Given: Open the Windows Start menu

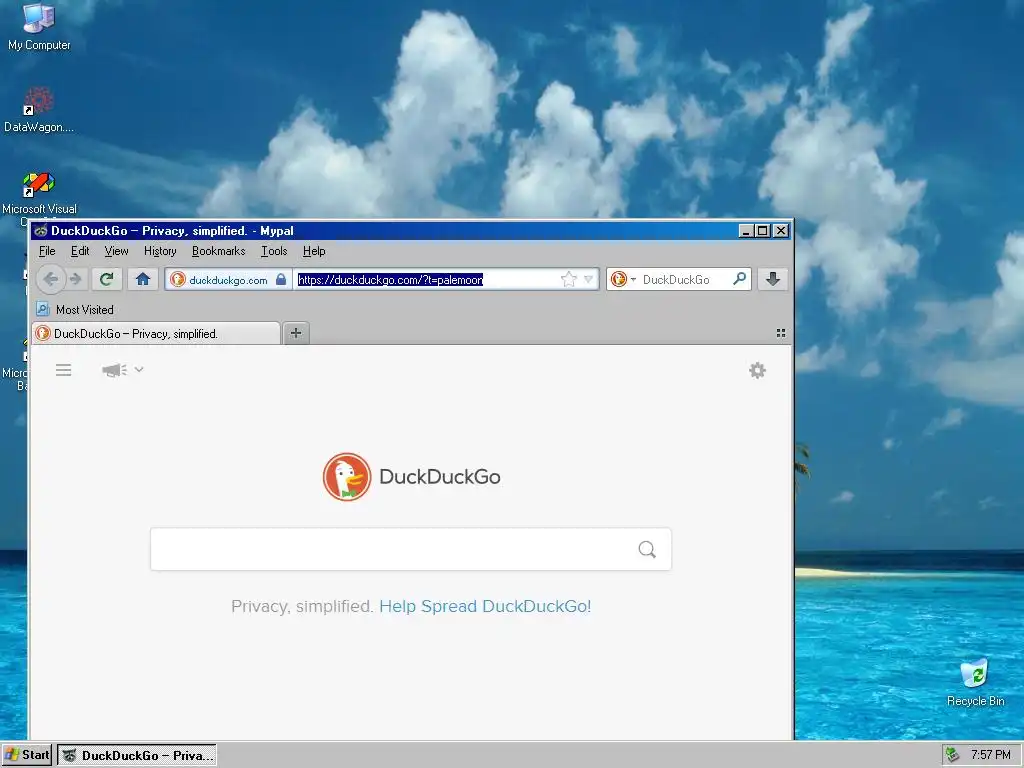Looking at the screenshot, I should (27, 755).
